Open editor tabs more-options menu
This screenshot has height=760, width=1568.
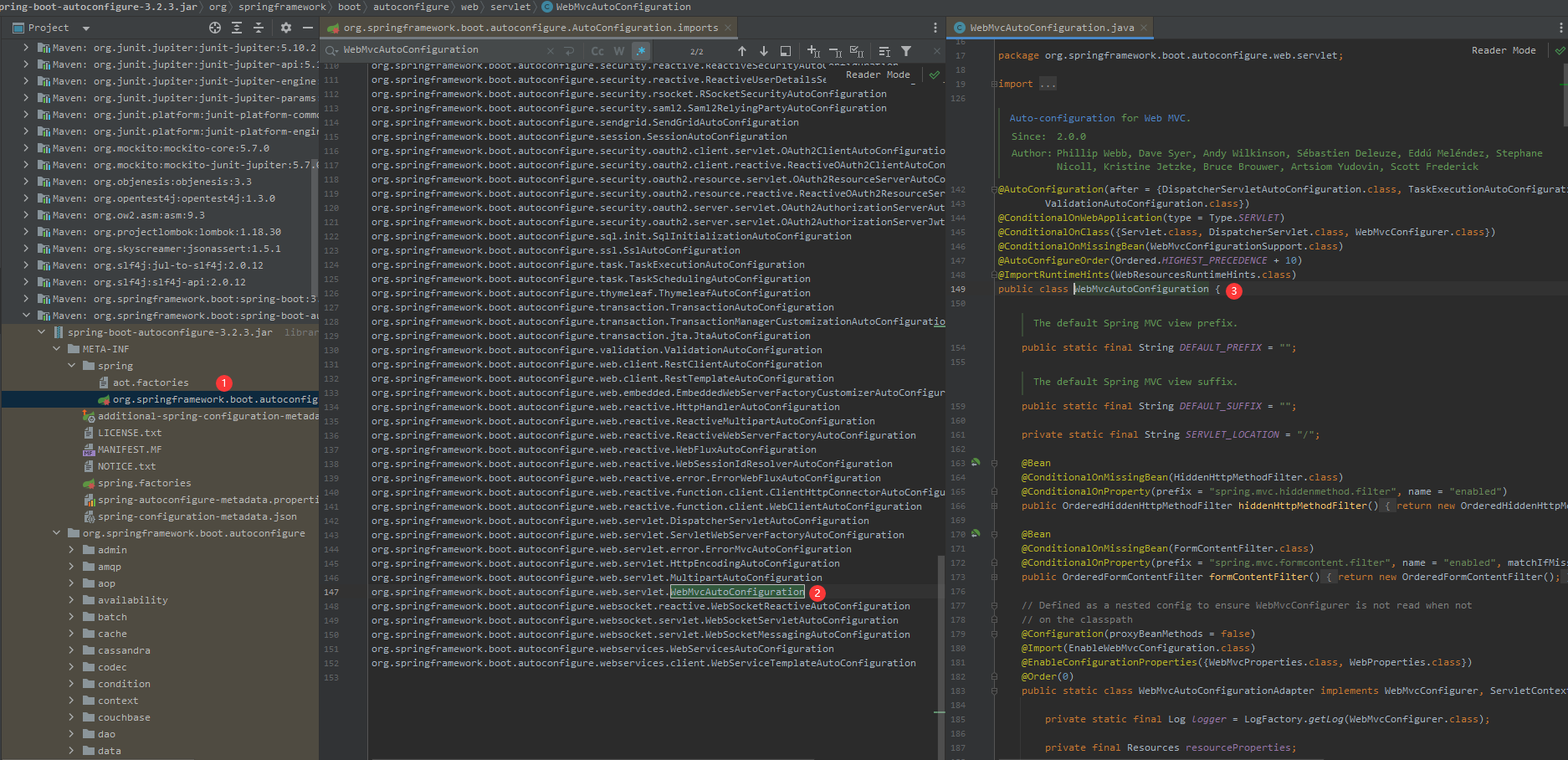(x=935, y=28)
